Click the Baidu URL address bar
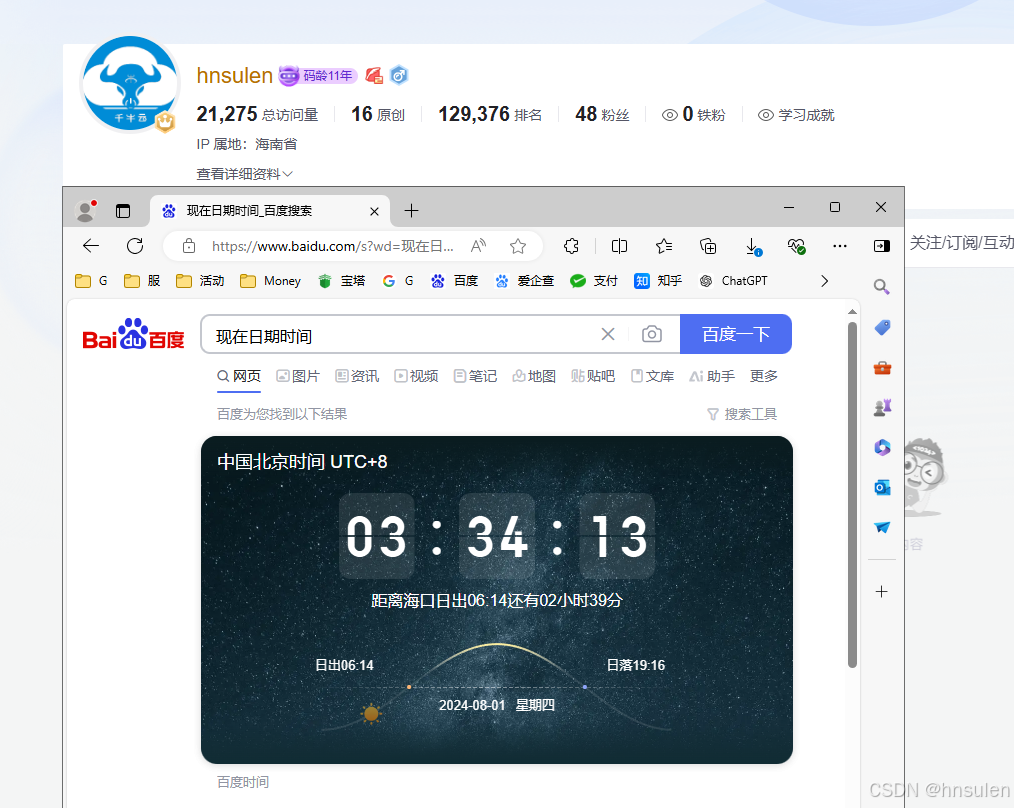Image resolution: width=1014 pixels, height=808 pixels. [x=332, y=246]
